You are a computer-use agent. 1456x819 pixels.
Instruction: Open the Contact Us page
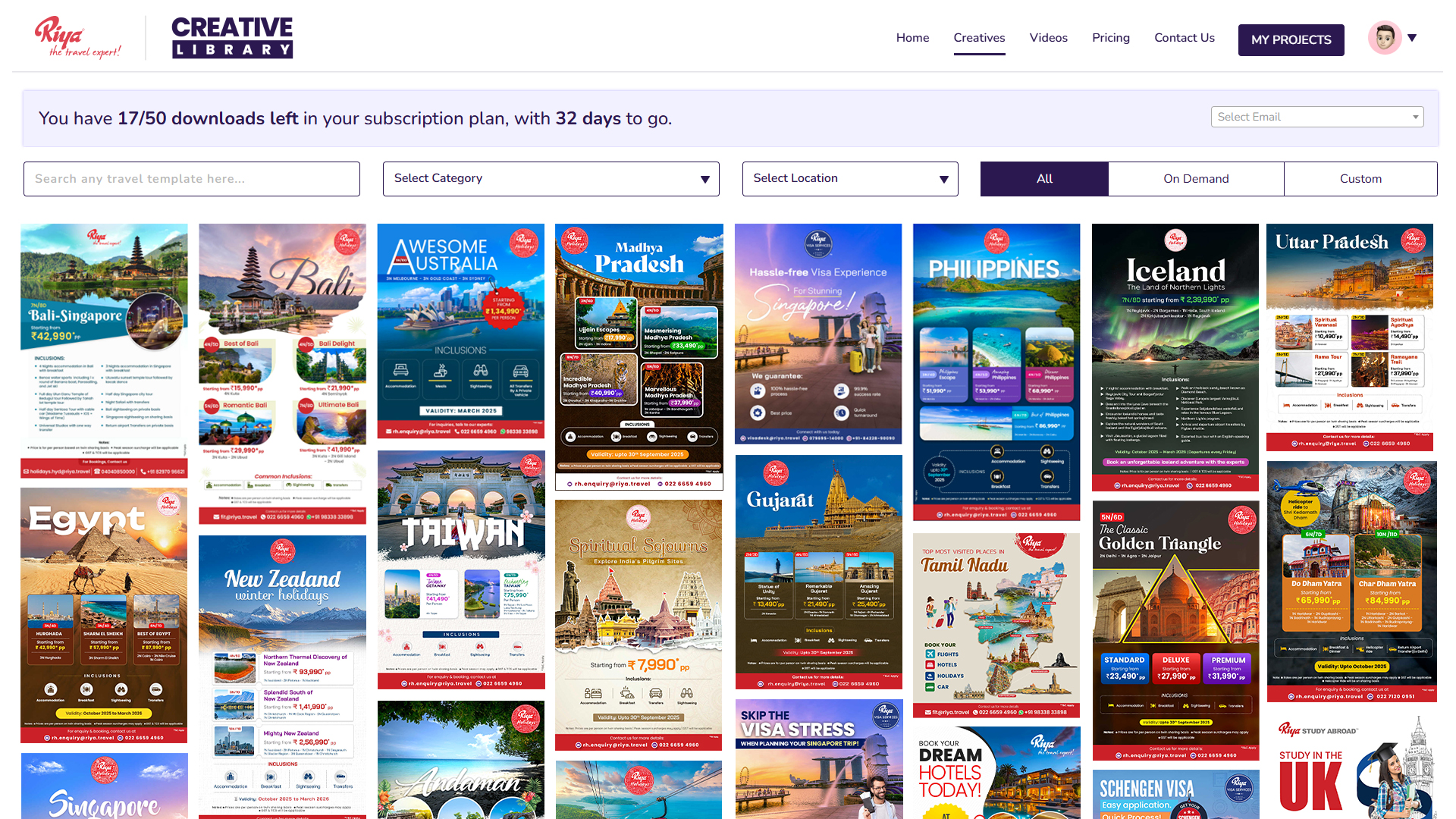(1184, 38)
